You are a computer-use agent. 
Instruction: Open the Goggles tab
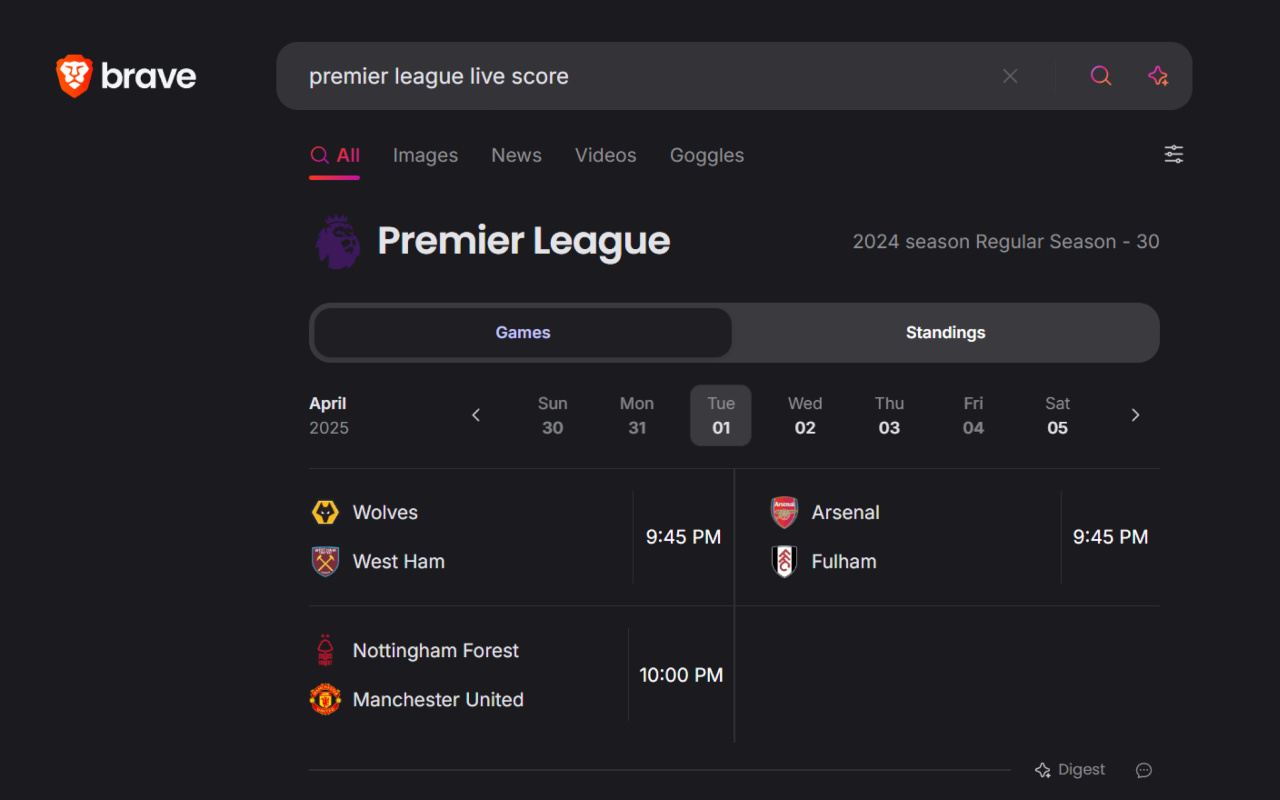click(706, 155)
